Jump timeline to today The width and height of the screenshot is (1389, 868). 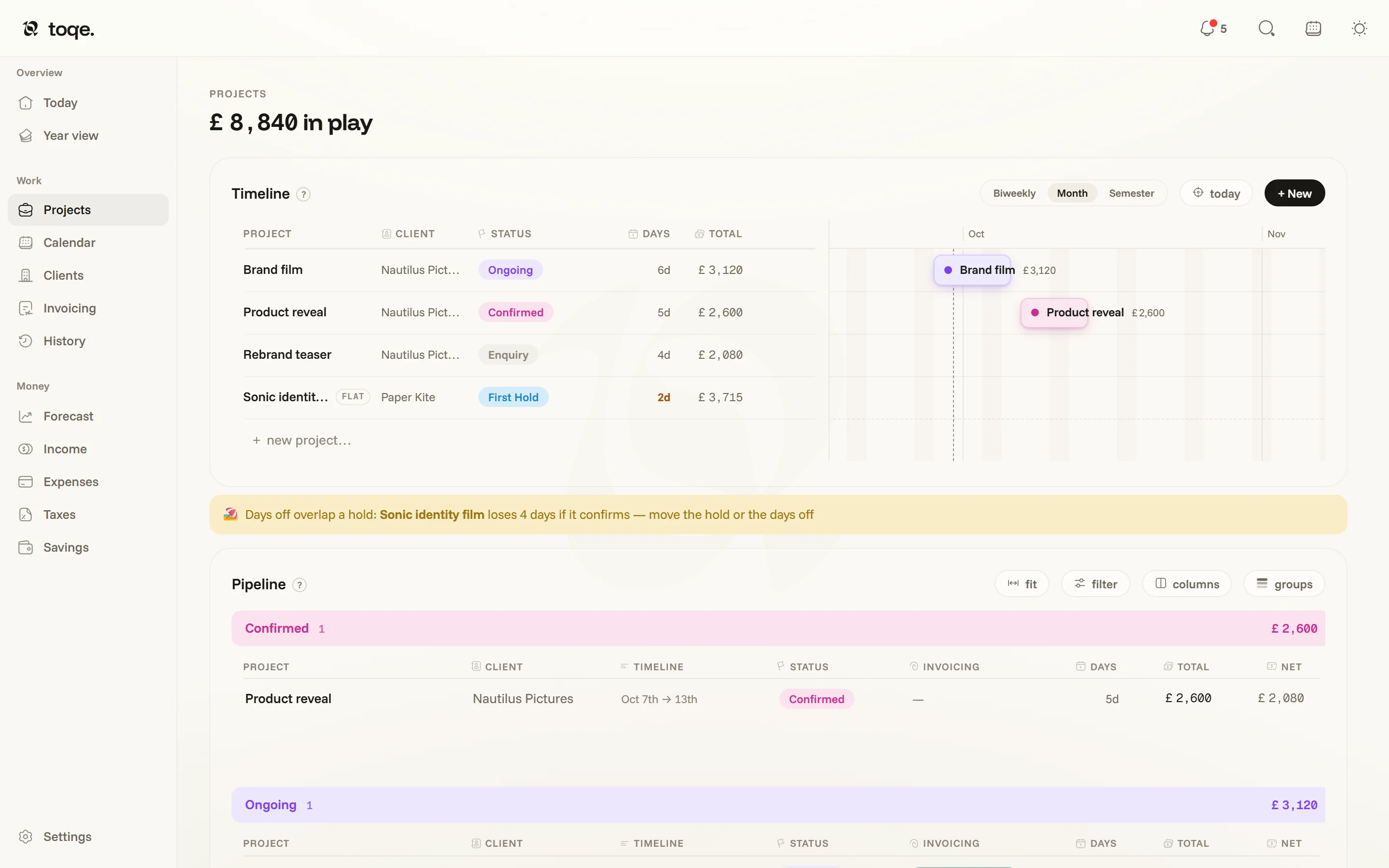tap(1216, 193)
